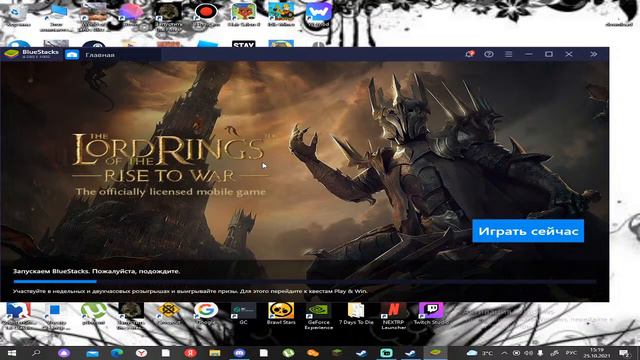Open Yandex Browser round taskbar icon
This screenshot has height=360, width=640.
(142, 353)
